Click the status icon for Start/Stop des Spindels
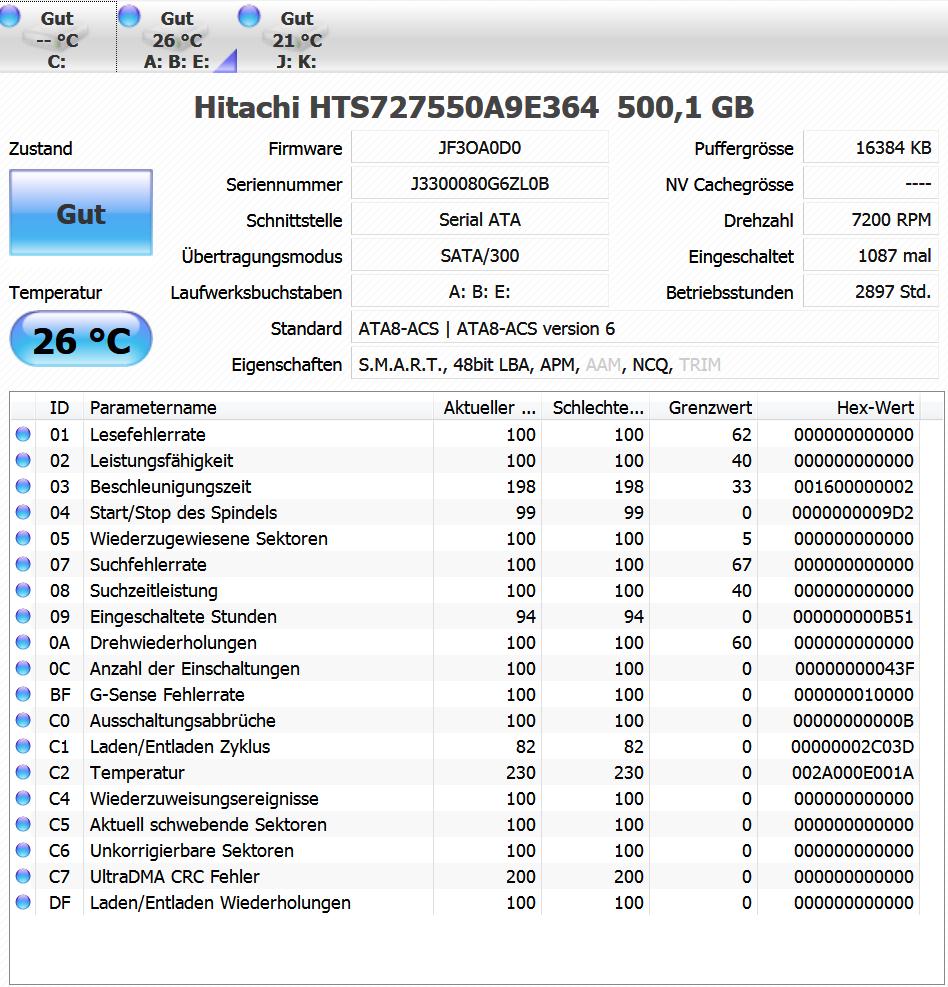 point(23,512)
